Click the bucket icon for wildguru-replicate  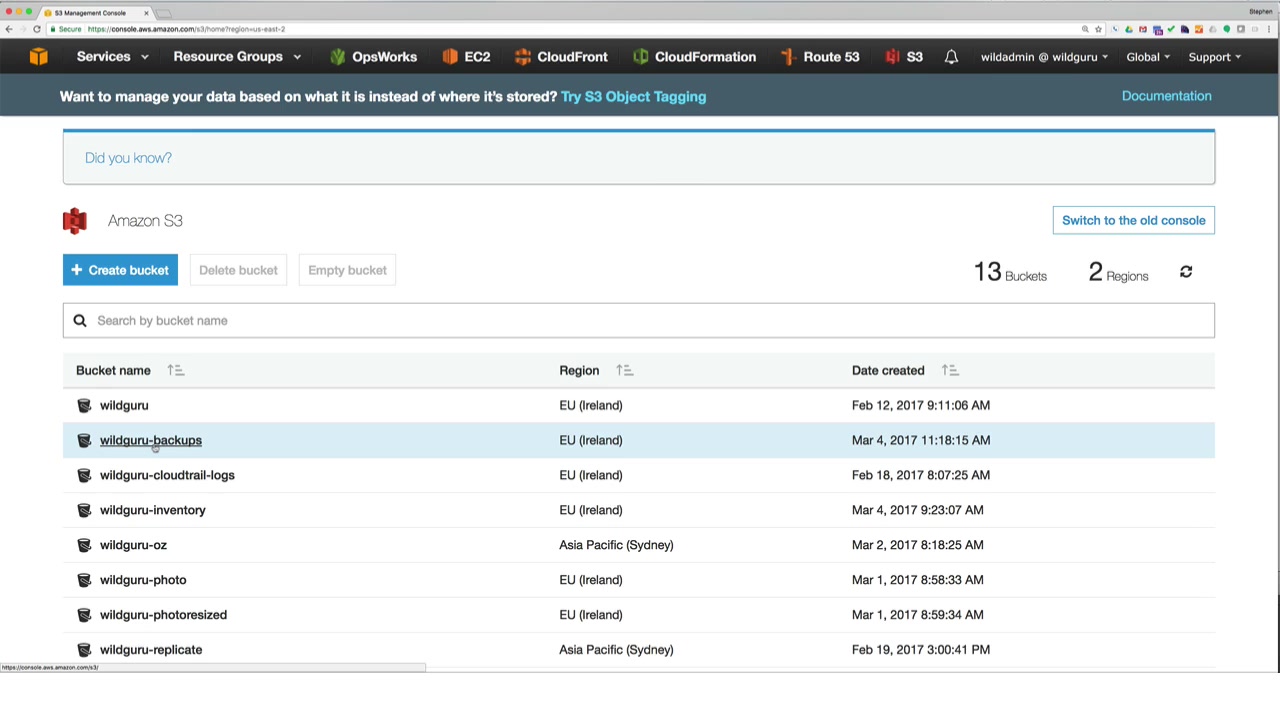(84, 651)
